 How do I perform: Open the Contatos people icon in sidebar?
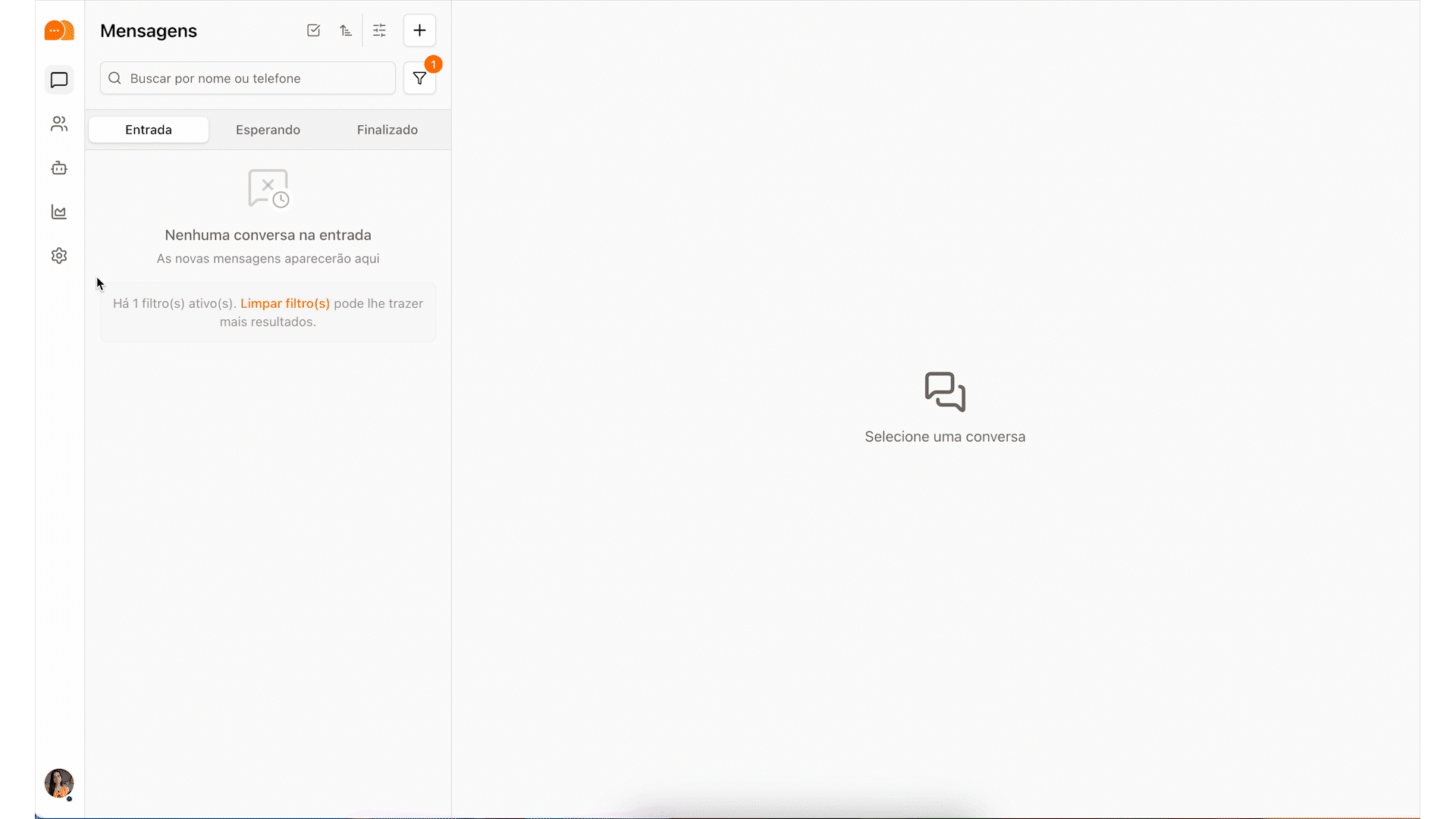tap(58, 124)
